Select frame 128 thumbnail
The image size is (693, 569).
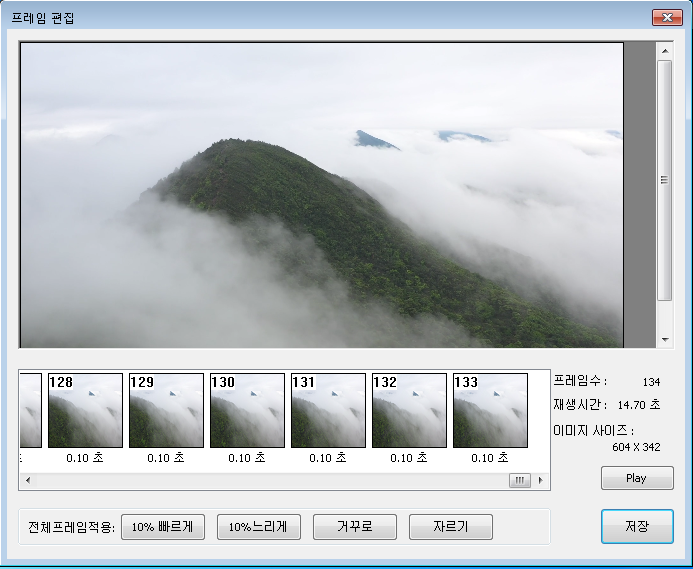pos(85,410)
